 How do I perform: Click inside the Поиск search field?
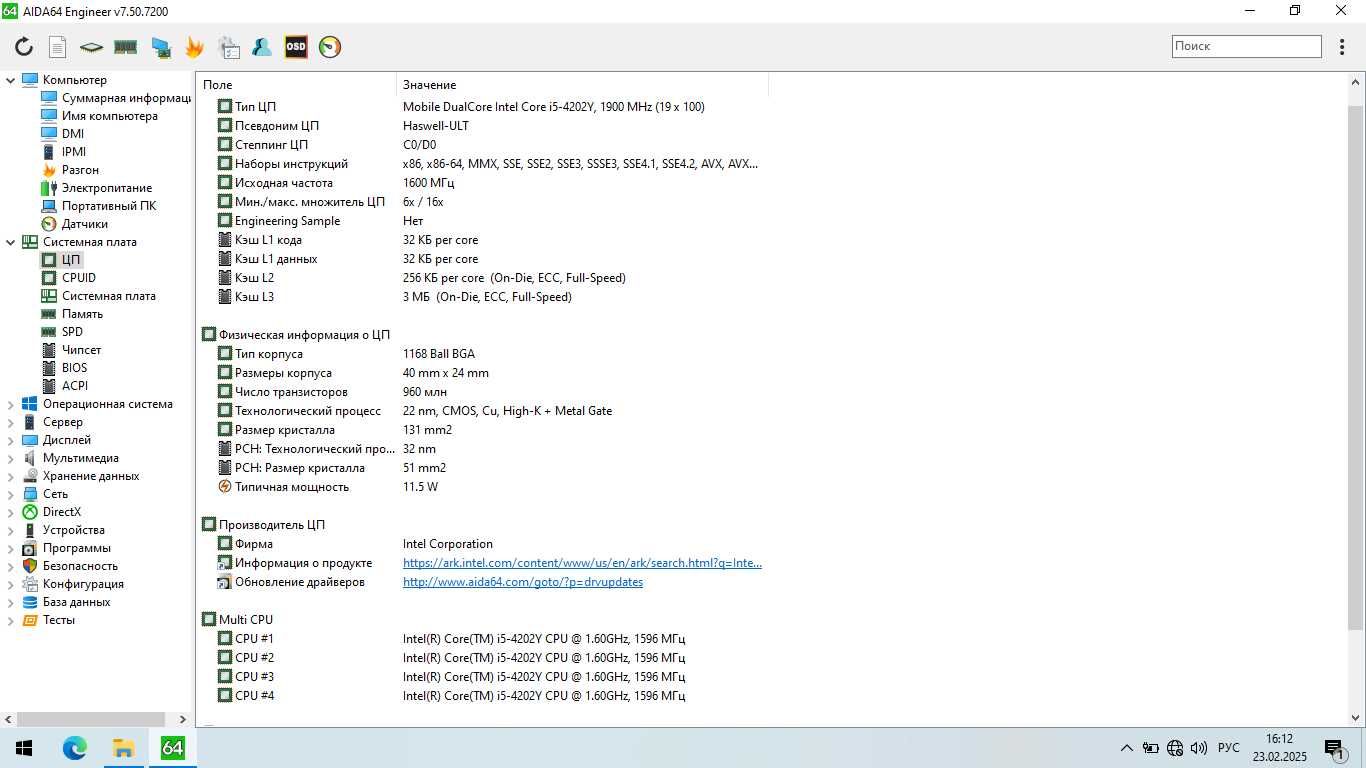click(x=1246, y=46)
